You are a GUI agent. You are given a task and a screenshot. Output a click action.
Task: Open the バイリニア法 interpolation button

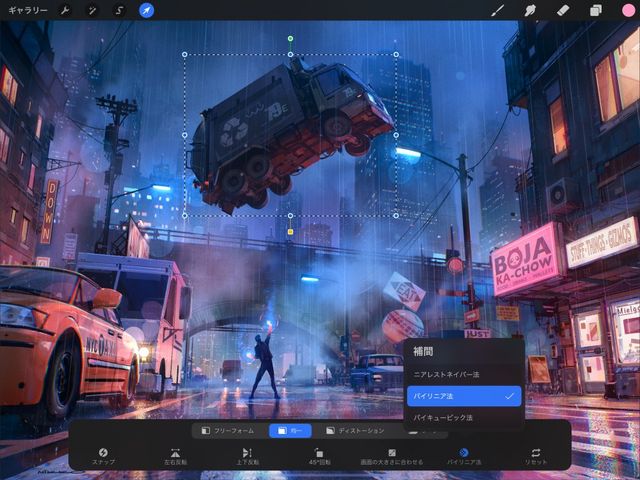[x=464, y=456]
